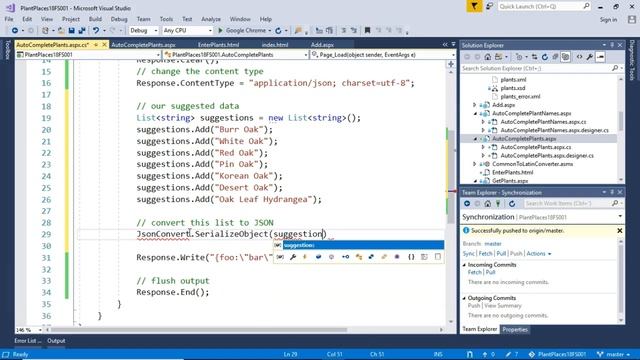Click the Push link beside Actions
640x360 pixels.
click(x=516, y=253)
